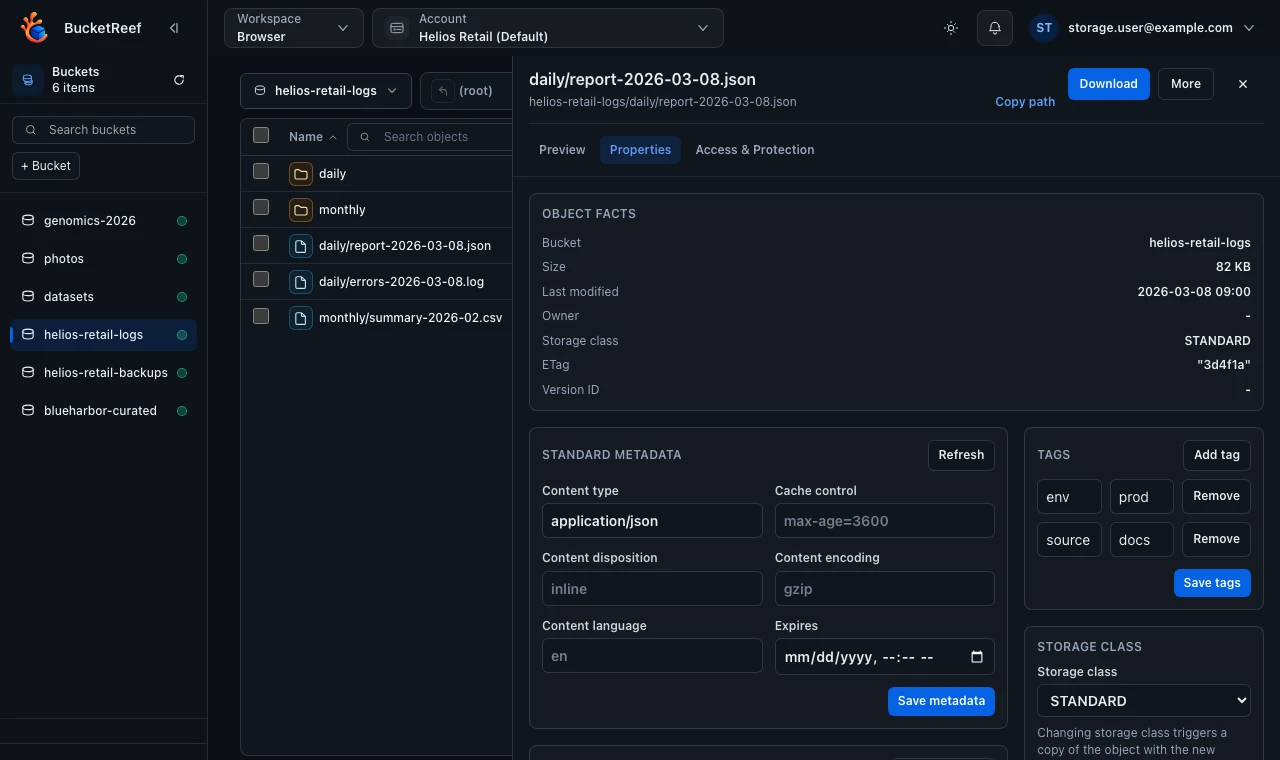
Task: Click file icon of monthly/summary-2026-02.csv
Action: coord(301,317)
